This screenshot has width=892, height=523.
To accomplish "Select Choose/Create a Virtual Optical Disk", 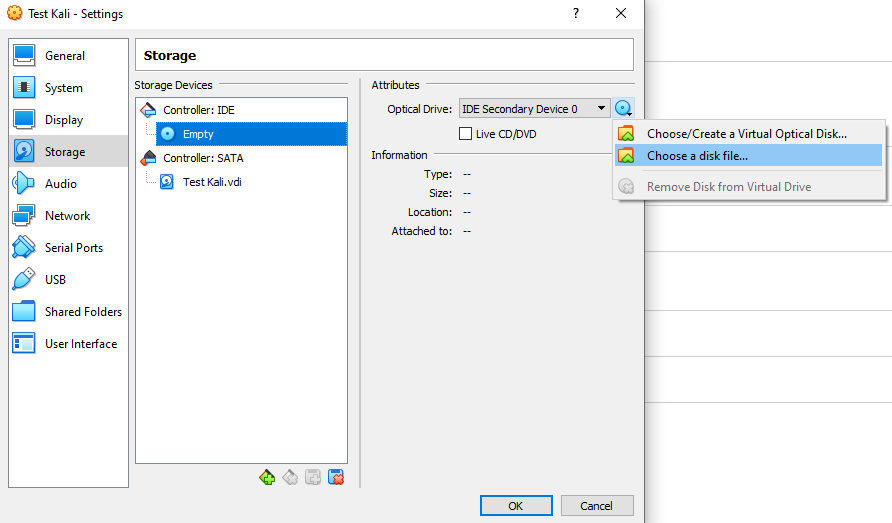I will pos(746,134).
